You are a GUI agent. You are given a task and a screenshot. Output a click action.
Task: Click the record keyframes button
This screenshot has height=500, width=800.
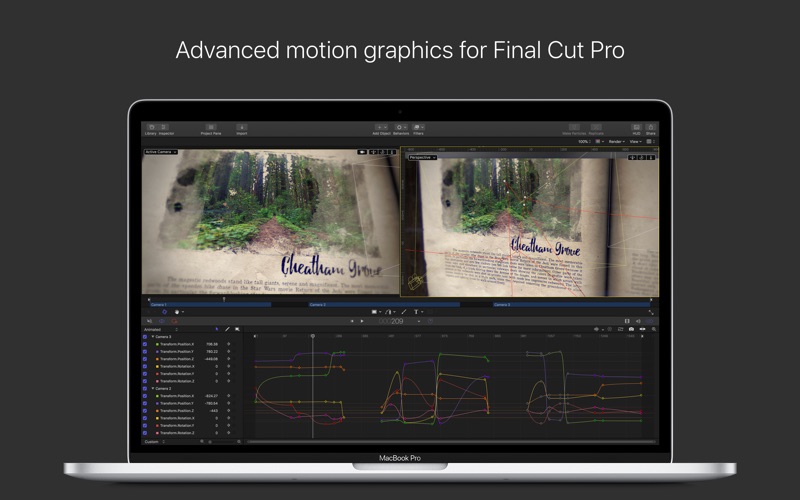click(174, 321)
